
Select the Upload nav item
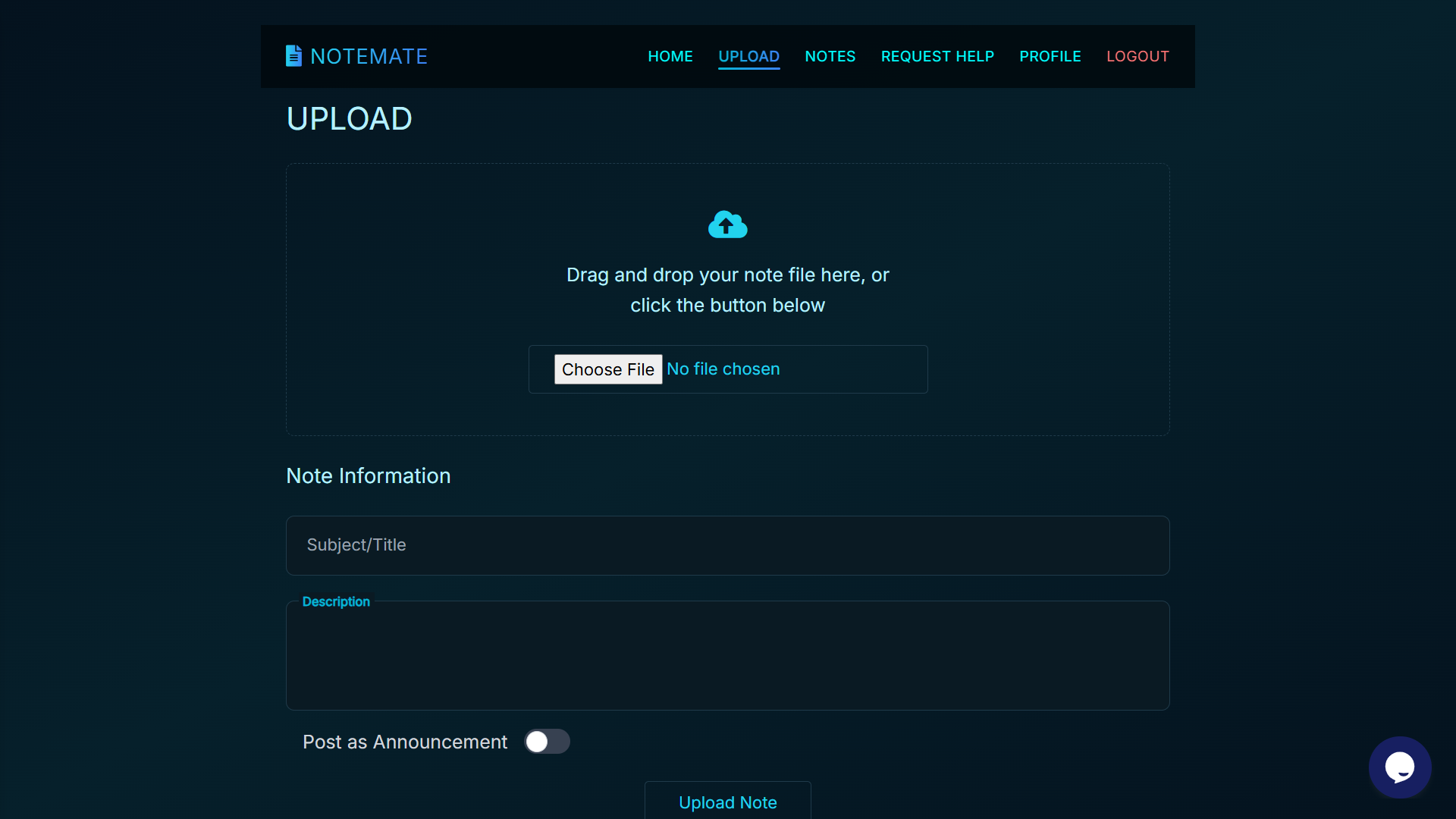[748, 56]
